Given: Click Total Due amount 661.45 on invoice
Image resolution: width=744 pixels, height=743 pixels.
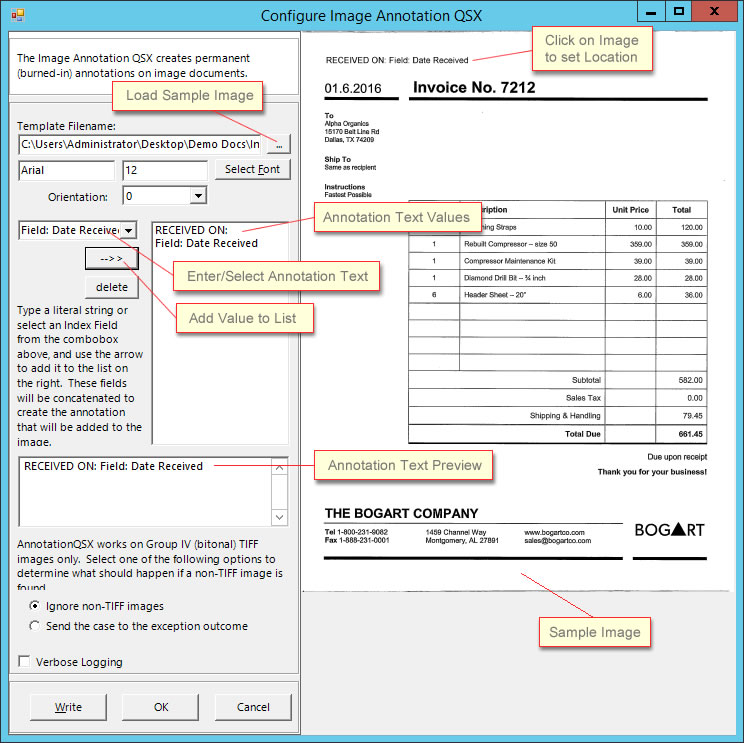Looking at the screenshot, I should point(690,434).
